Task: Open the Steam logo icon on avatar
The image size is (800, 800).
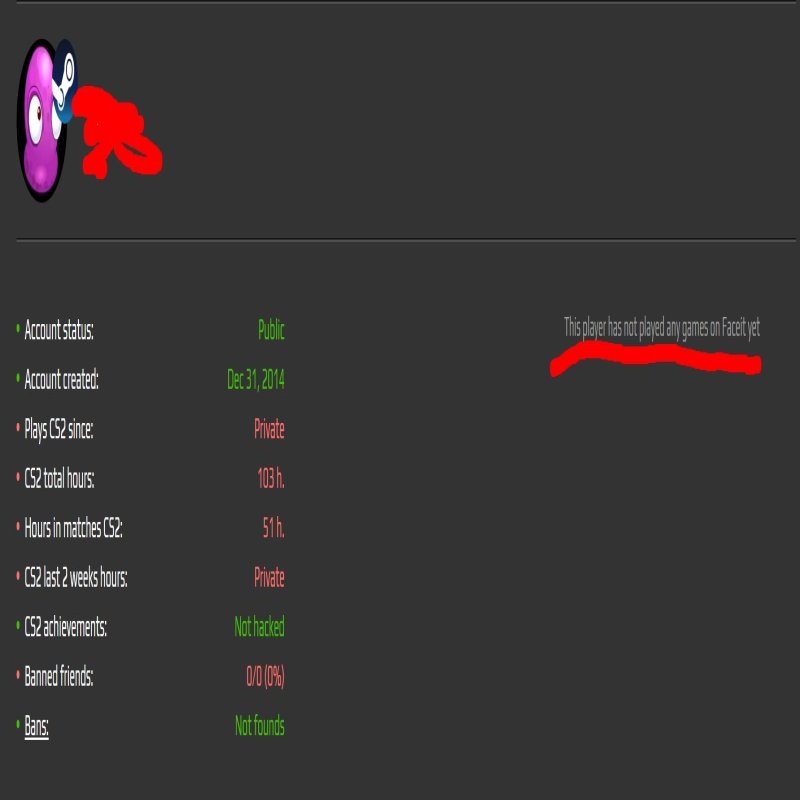Action: click(x=65, y=82)
